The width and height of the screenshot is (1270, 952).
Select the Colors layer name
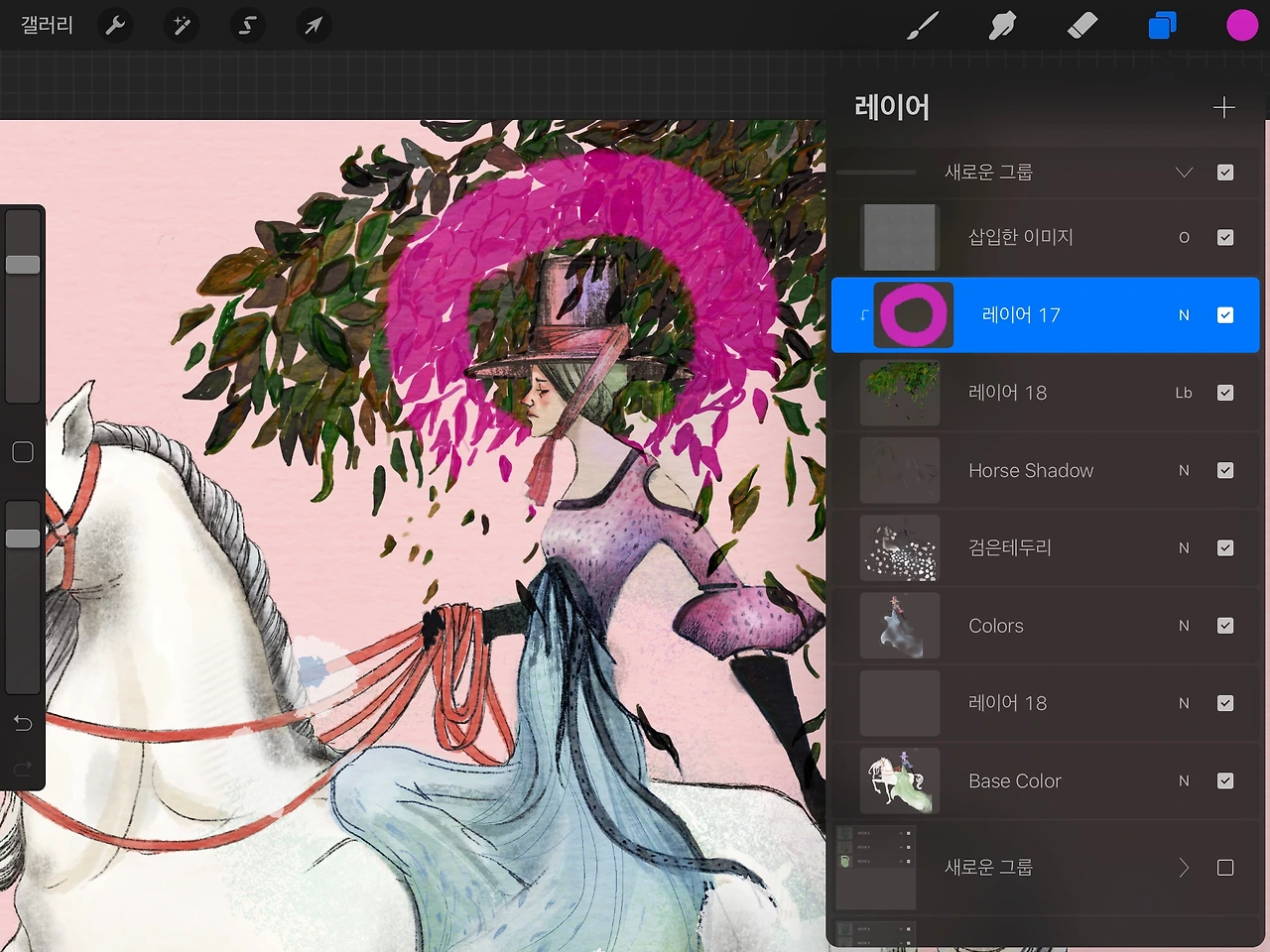coord(996,626)
